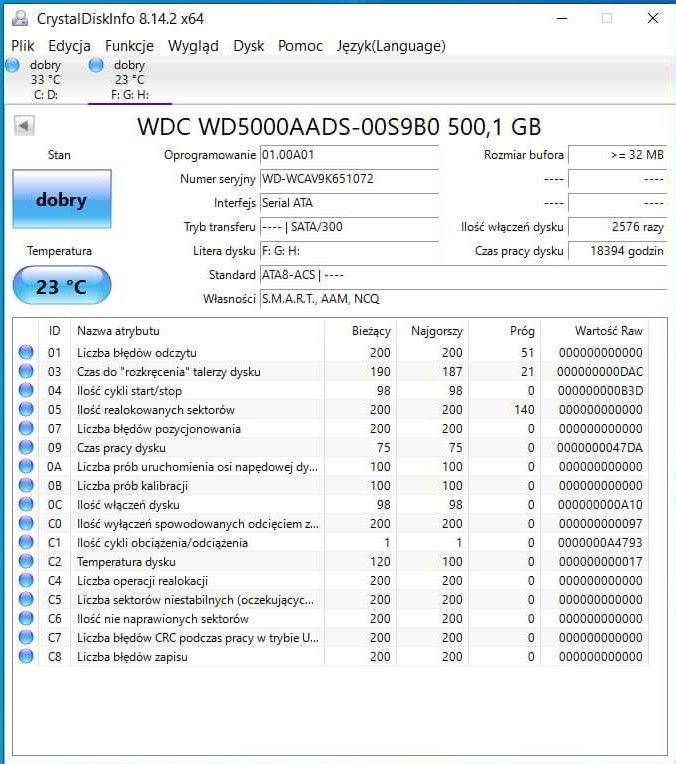Click the Litera dysku field F: G: H:
Screen dimensions: 676x764
(x=349, y=251)
